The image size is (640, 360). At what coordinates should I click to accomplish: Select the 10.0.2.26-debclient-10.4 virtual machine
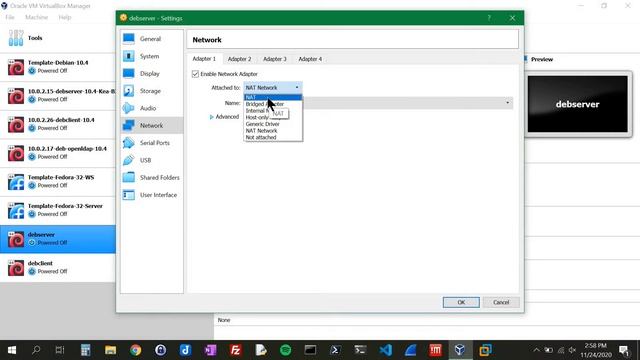point(58,124)
